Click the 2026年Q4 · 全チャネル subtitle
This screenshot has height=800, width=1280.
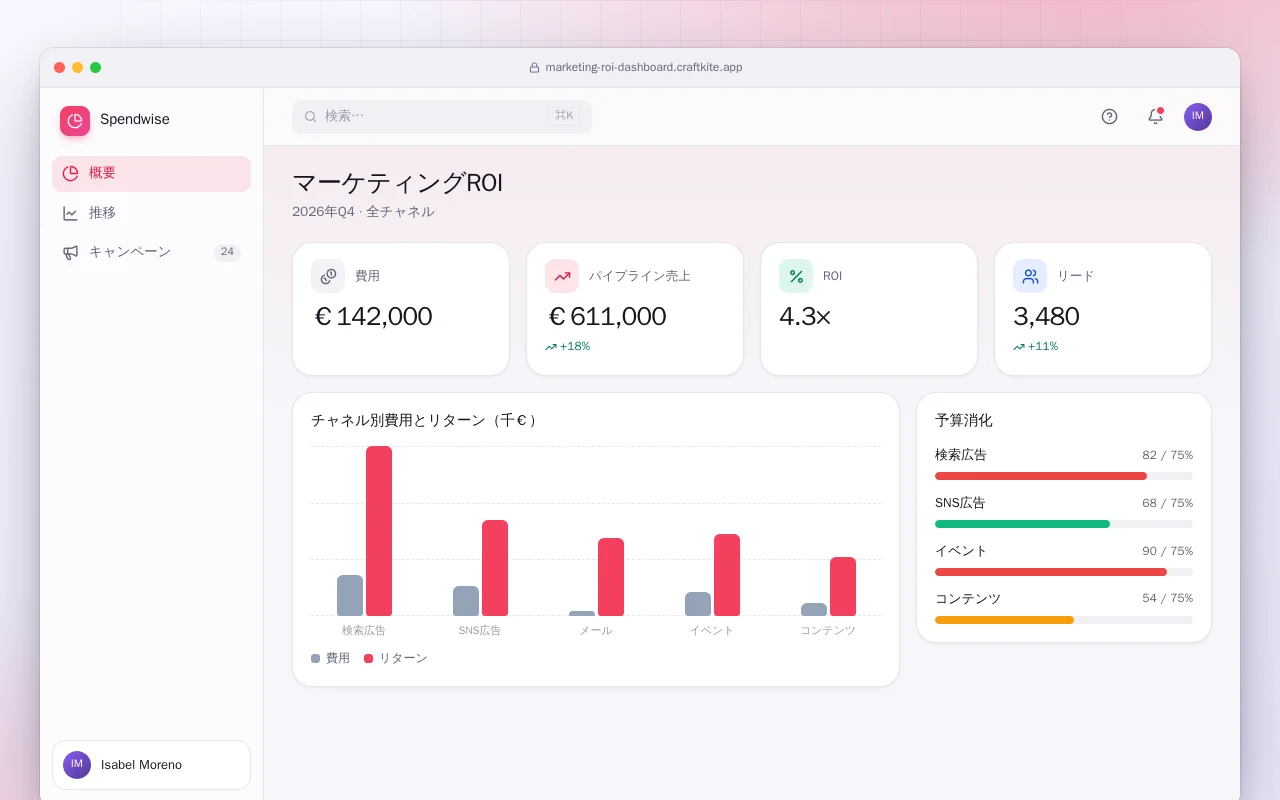363,212
